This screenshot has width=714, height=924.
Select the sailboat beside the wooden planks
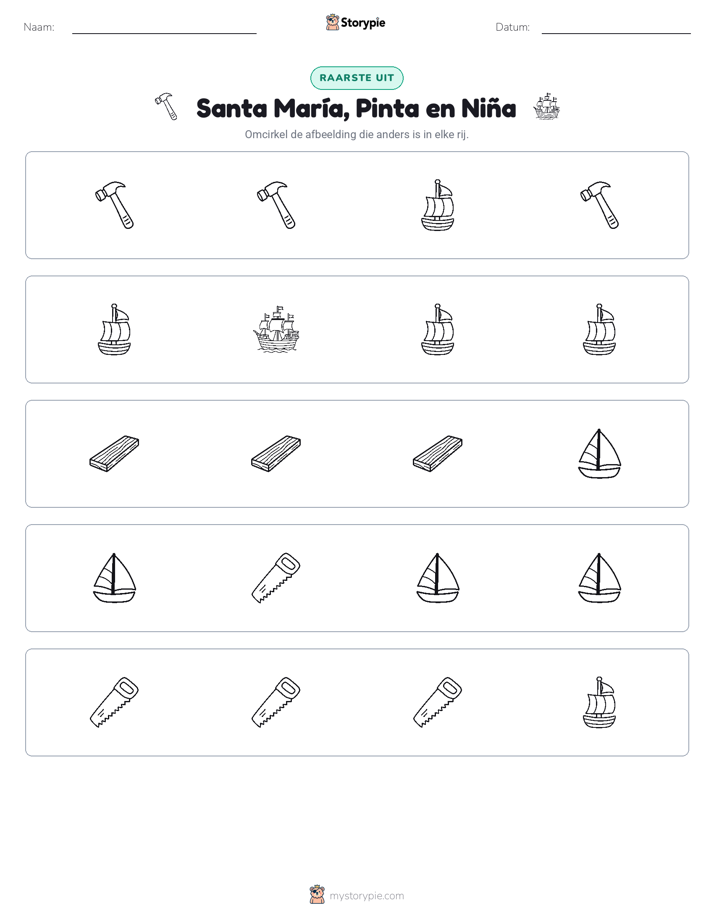coord(599,454)
